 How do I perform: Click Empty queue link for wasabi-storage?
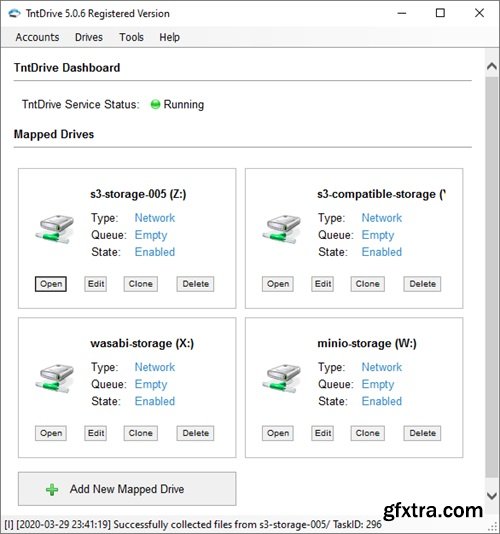151,384
